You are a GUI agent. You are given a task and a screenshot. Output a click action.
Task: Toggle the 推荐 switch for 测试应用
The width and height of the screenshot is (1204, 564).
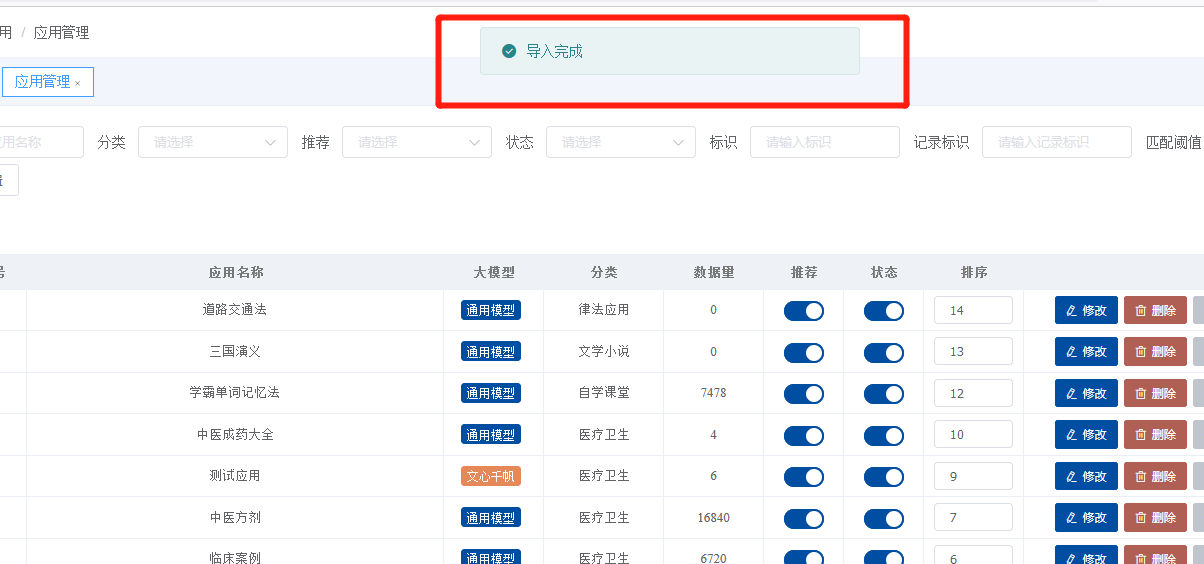803,477
